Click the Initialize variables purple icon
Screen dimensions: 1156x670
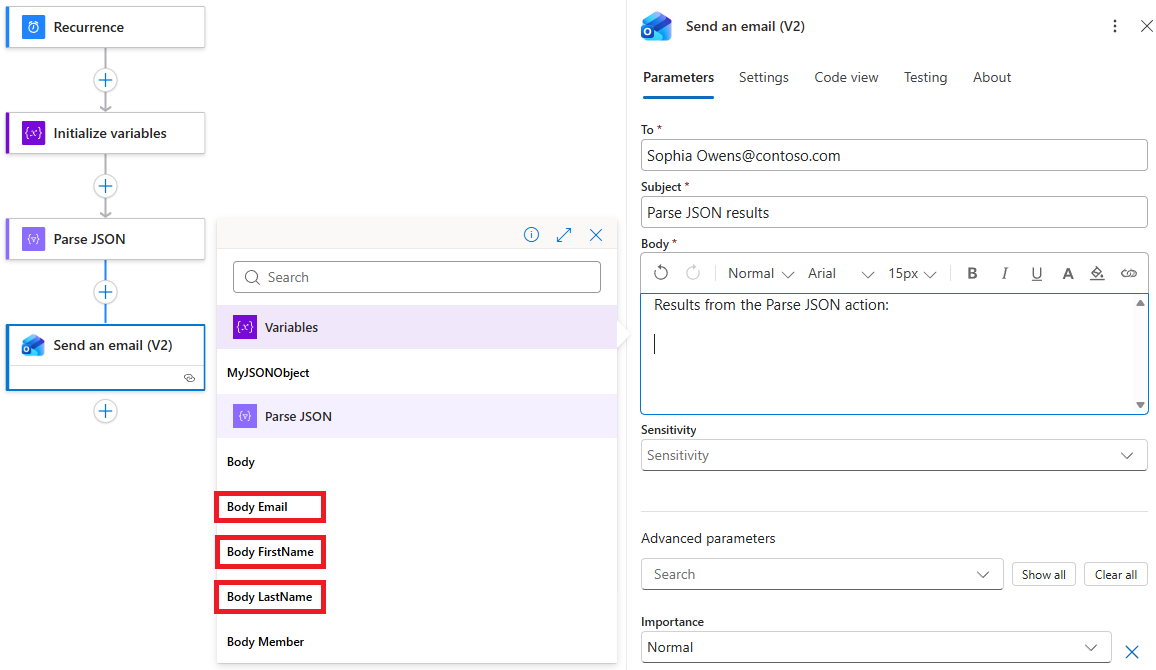pyautogui.click(x=33, y=133)
